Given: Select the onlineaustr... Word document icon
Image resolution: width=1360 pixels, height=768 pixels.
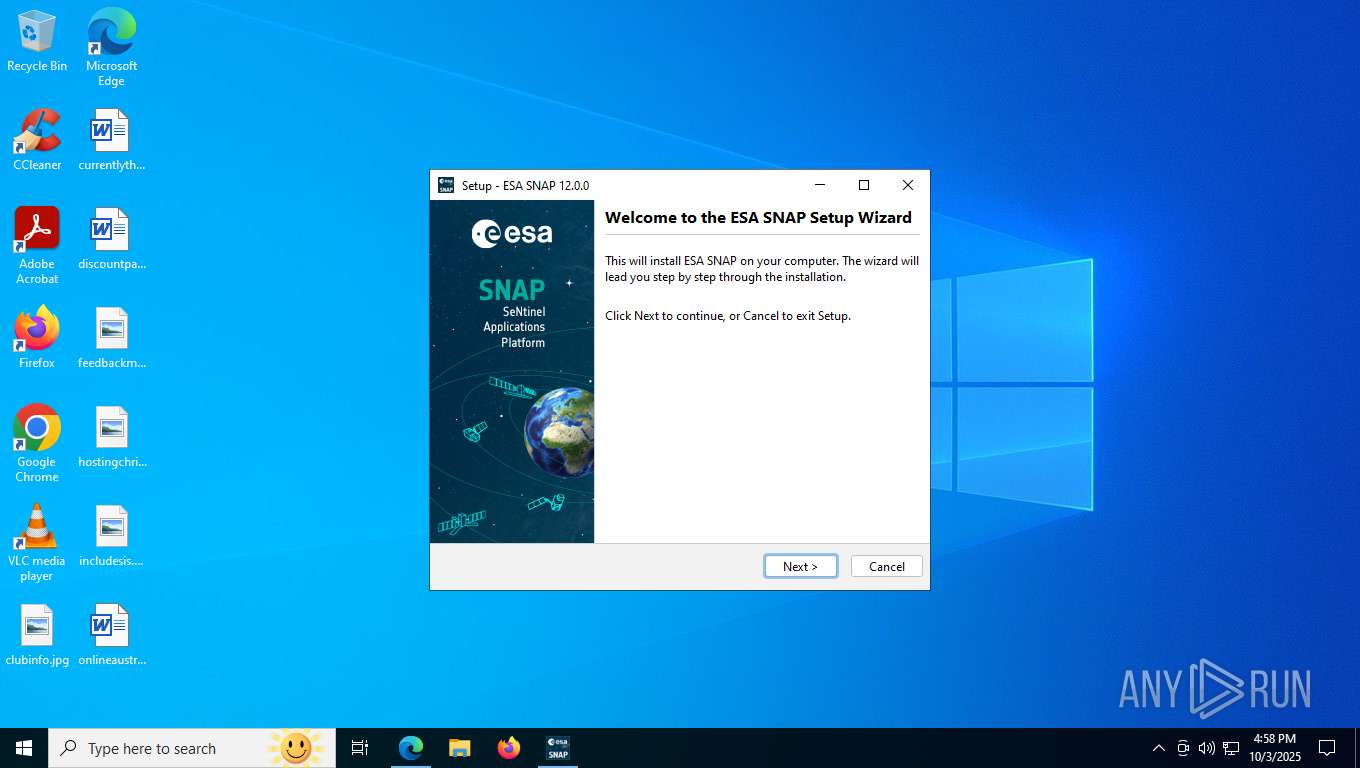Looking at the screenshot, I should pyautogui.click(x=111, y=636).
